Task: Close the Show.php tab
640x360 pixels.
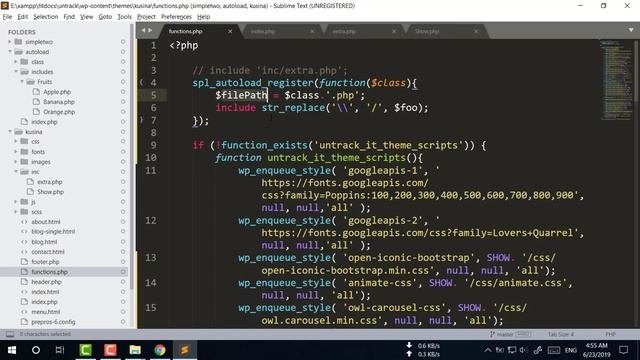Action: [x=476, y=31]
